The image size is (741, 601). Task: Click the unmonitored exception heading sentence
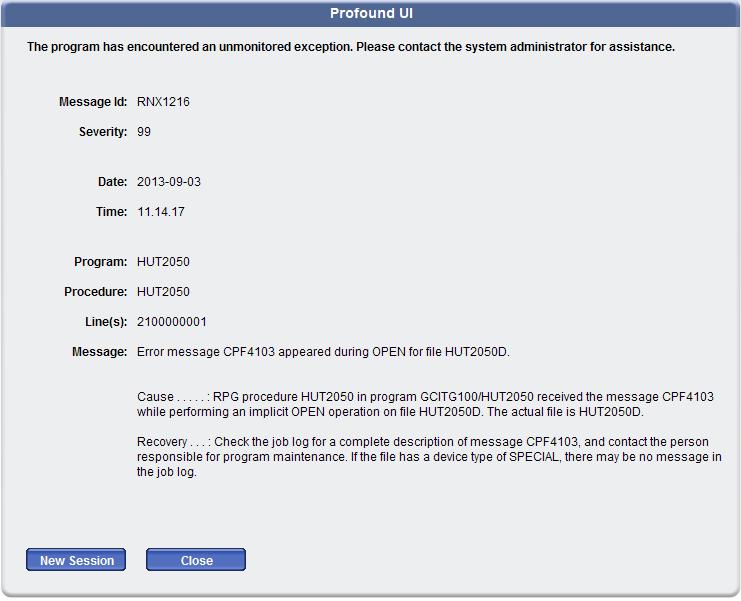tap(351, 47)
